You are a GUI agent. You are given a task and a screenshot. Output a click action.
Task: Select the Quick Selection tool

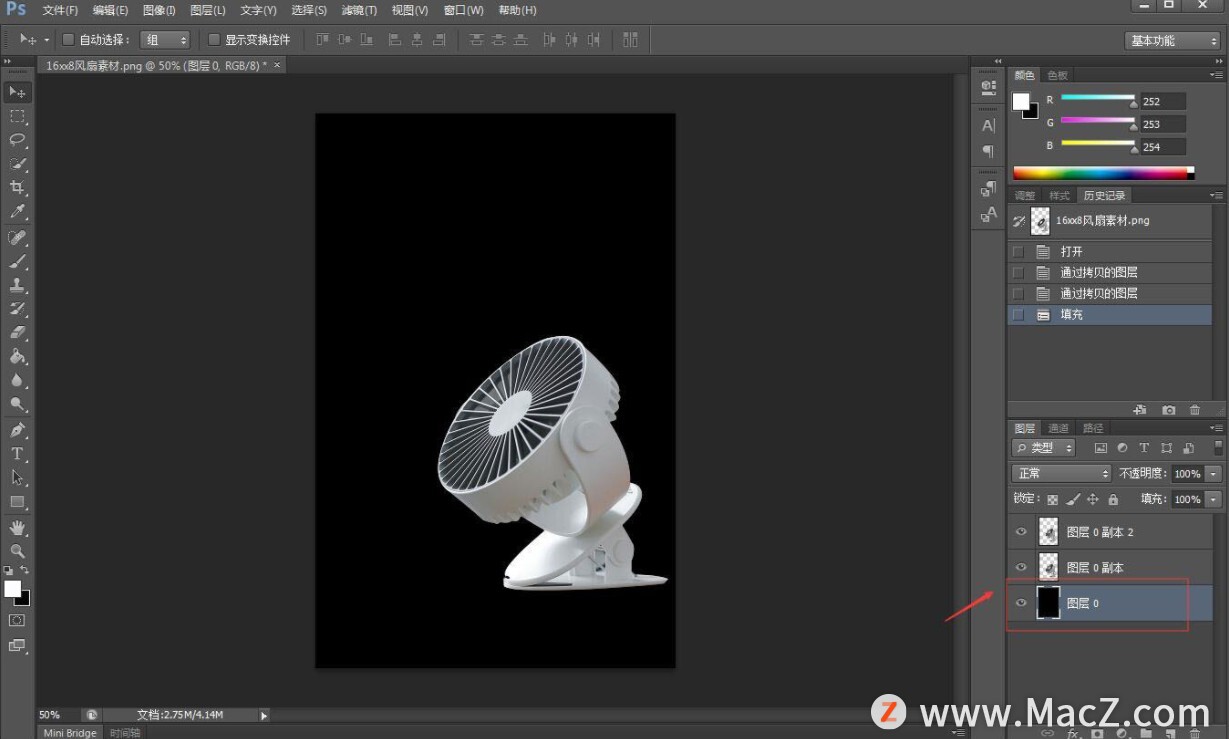(17, 164)
